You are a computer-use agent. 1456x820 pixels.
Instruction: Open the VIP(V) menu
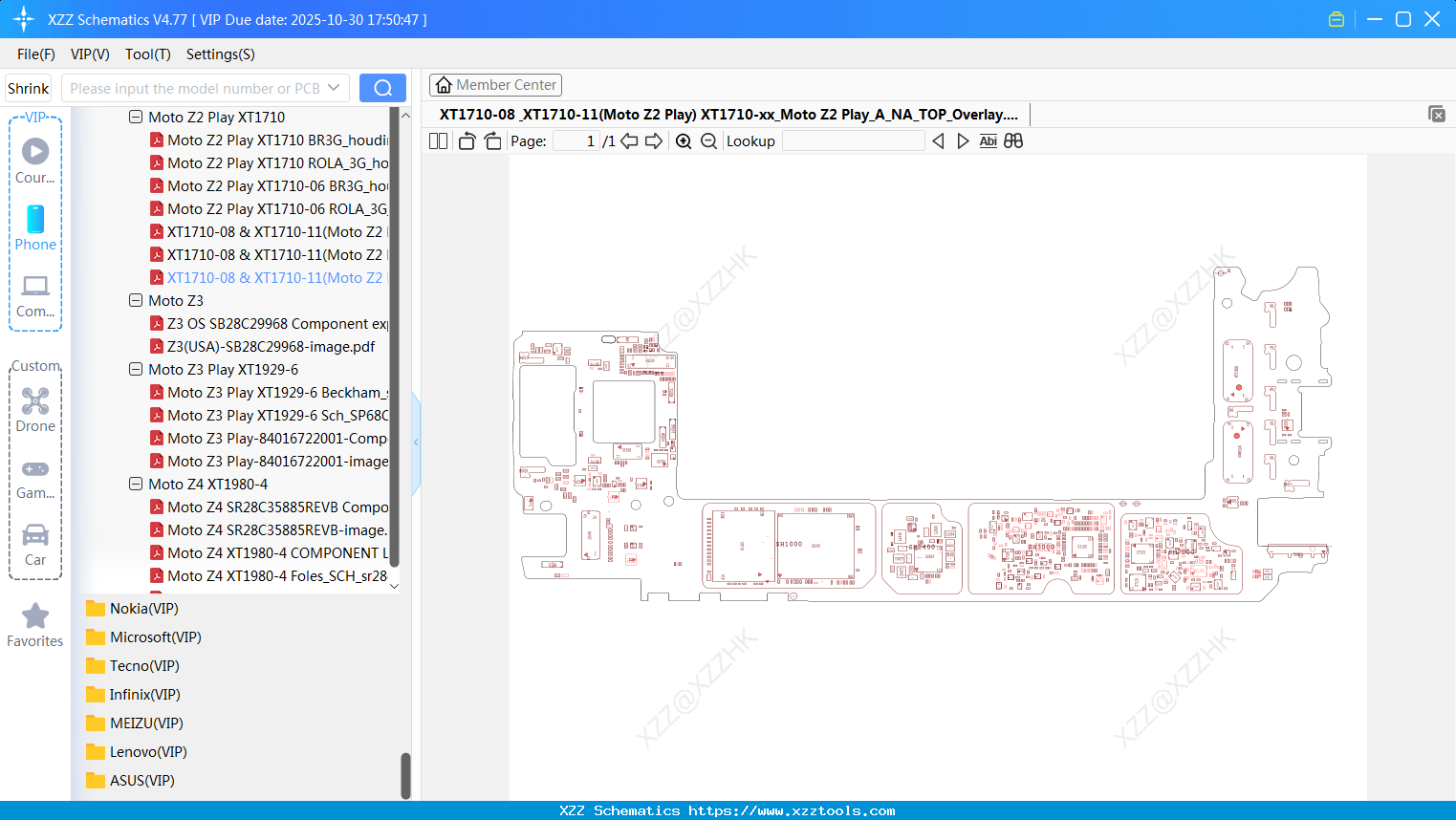click(90, 54)
